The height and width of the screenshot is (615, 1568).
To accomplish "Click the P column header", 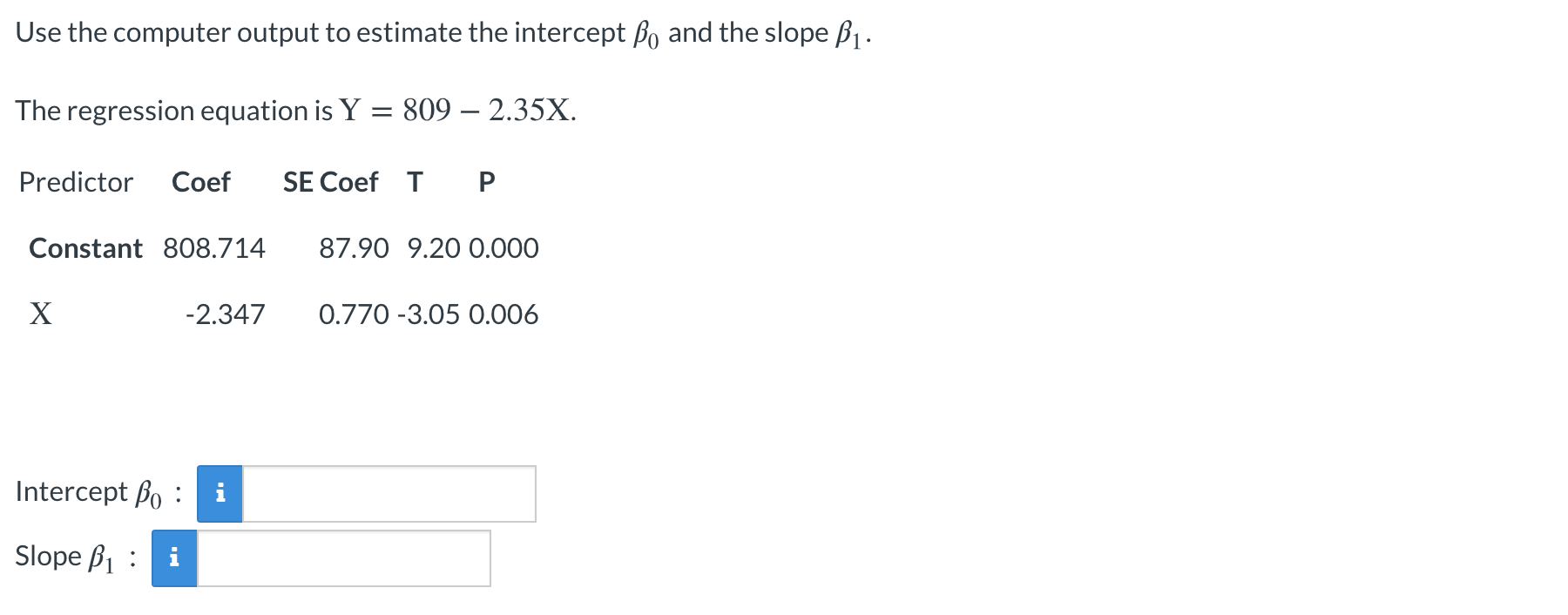I will tap(486, 182).
